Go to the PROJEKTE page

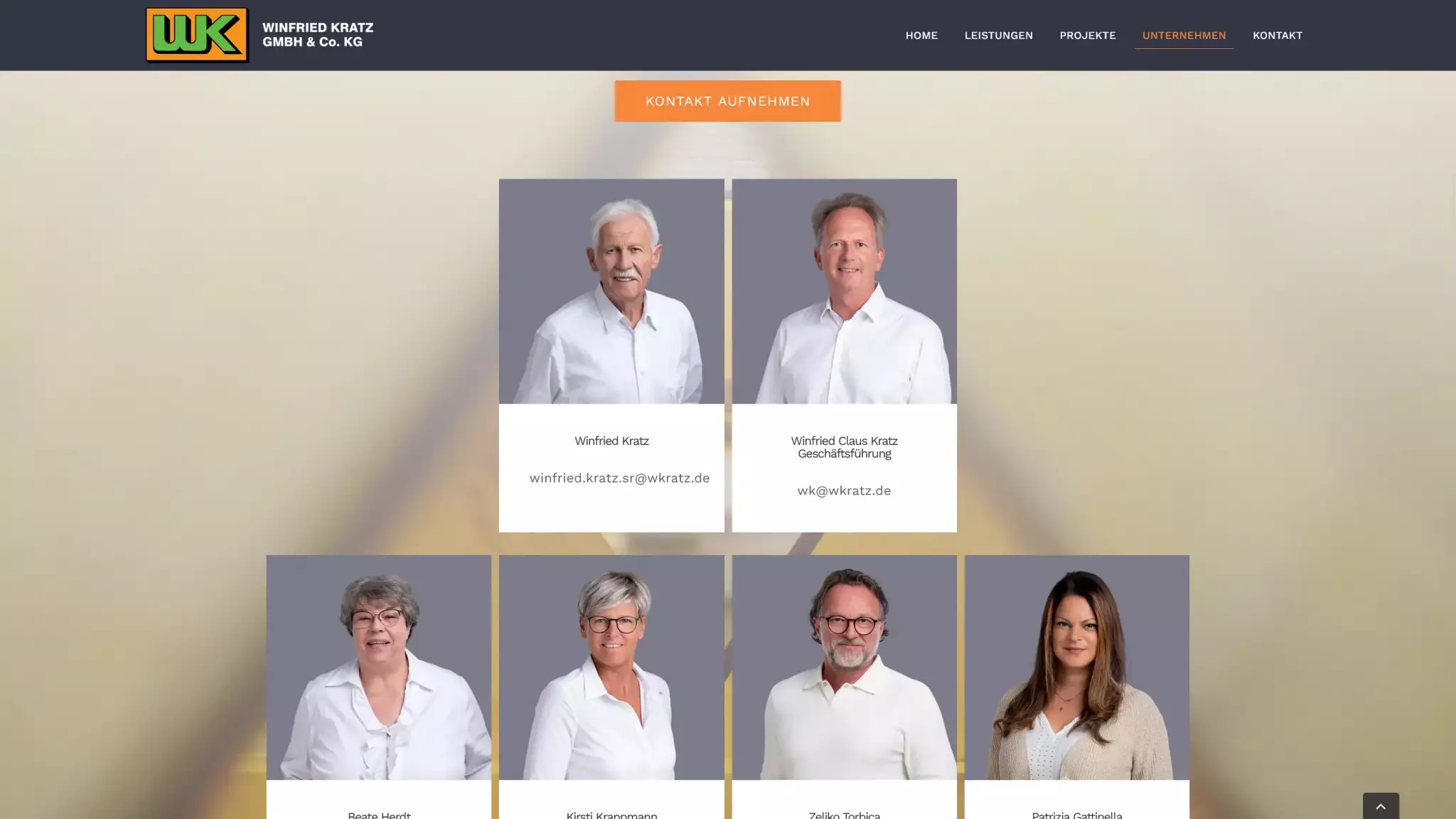click(1087, 36)
